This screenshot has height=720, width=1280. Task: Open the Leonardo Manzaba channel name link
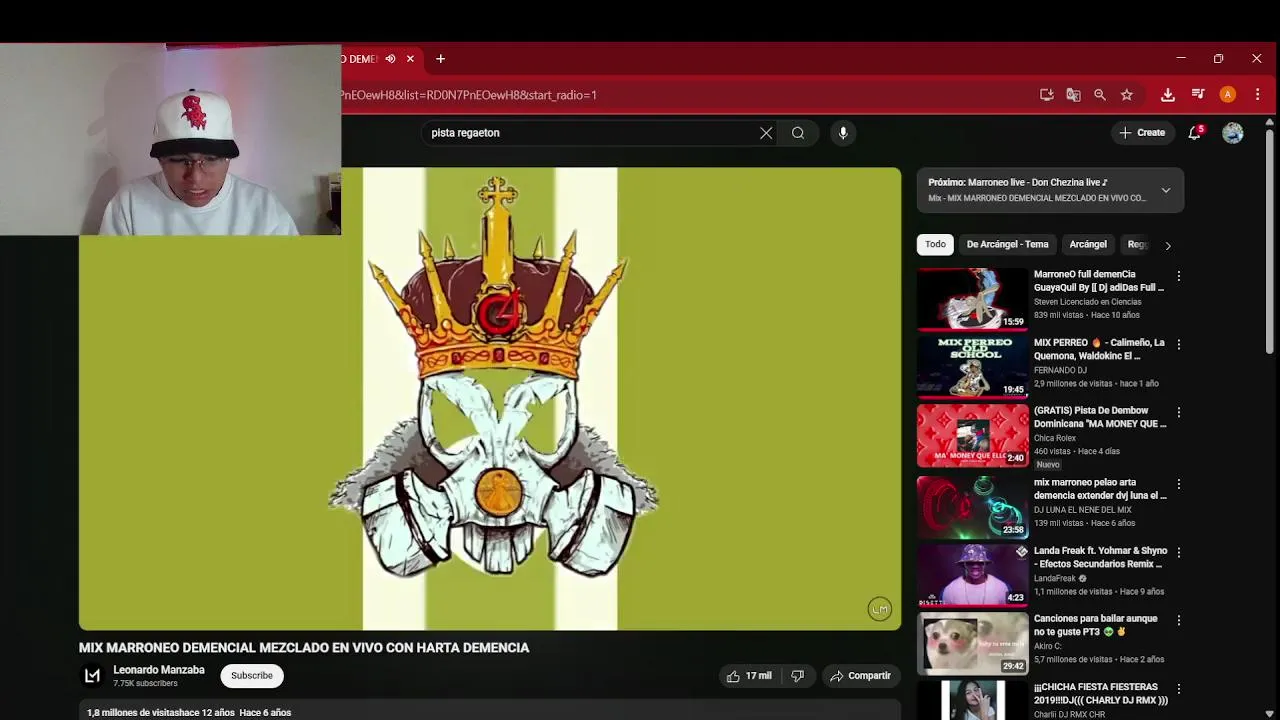159,670
